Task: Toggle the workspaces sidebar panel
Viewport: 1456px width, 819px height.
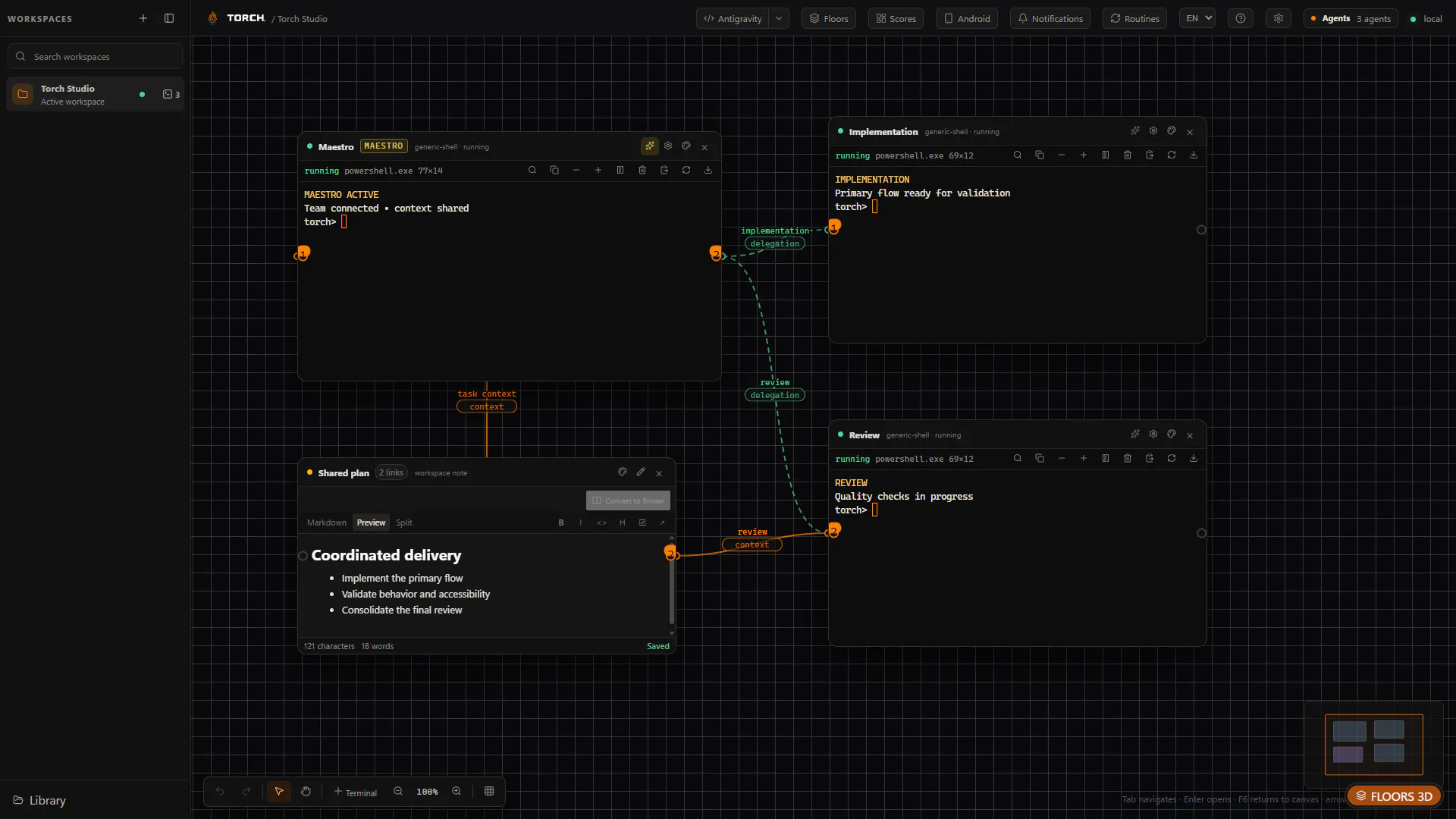Action: click(x=169, y=18)
